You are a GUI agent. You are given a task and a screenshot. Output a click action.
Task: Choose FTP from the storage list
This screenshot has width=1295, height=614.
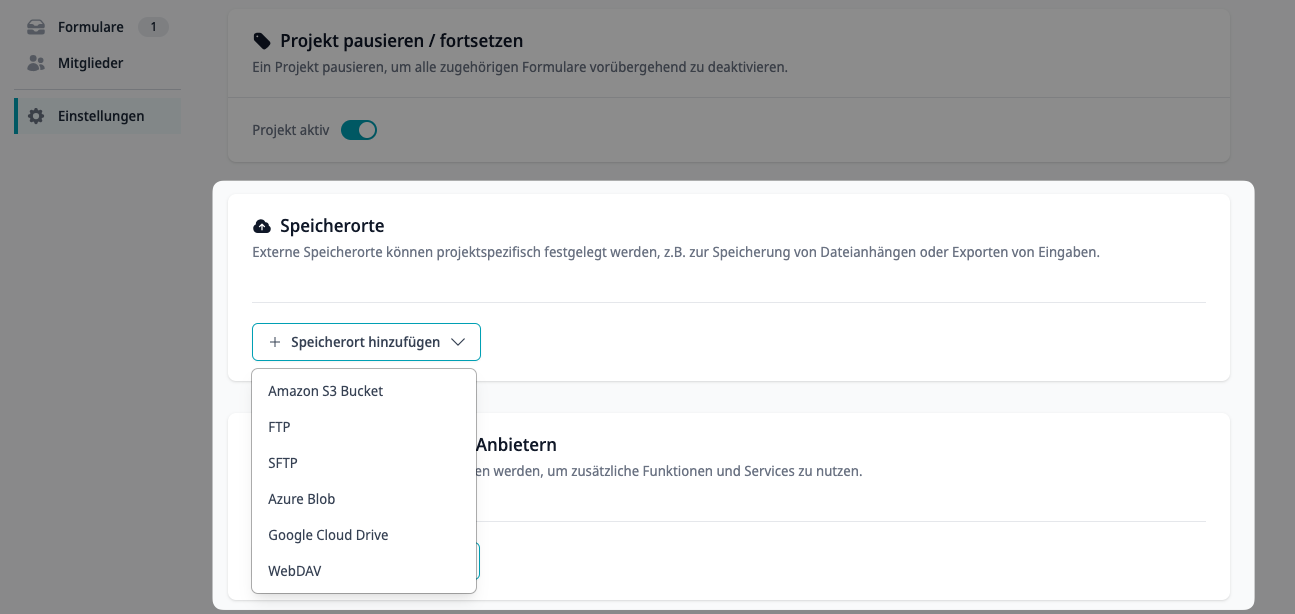click(364, 427)
